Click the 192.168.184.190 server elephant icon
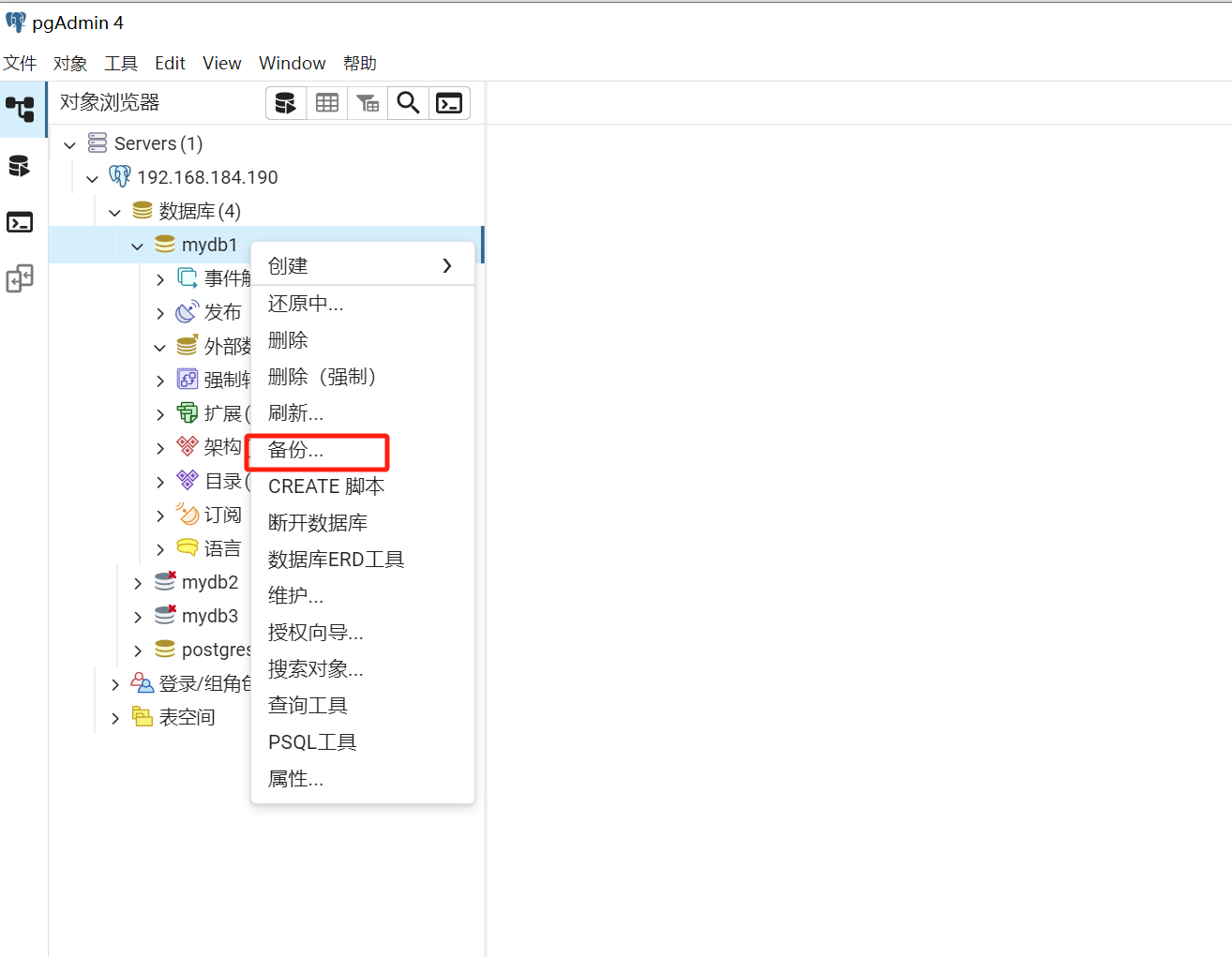This screenshot has width=1232, height=957. 120,177
